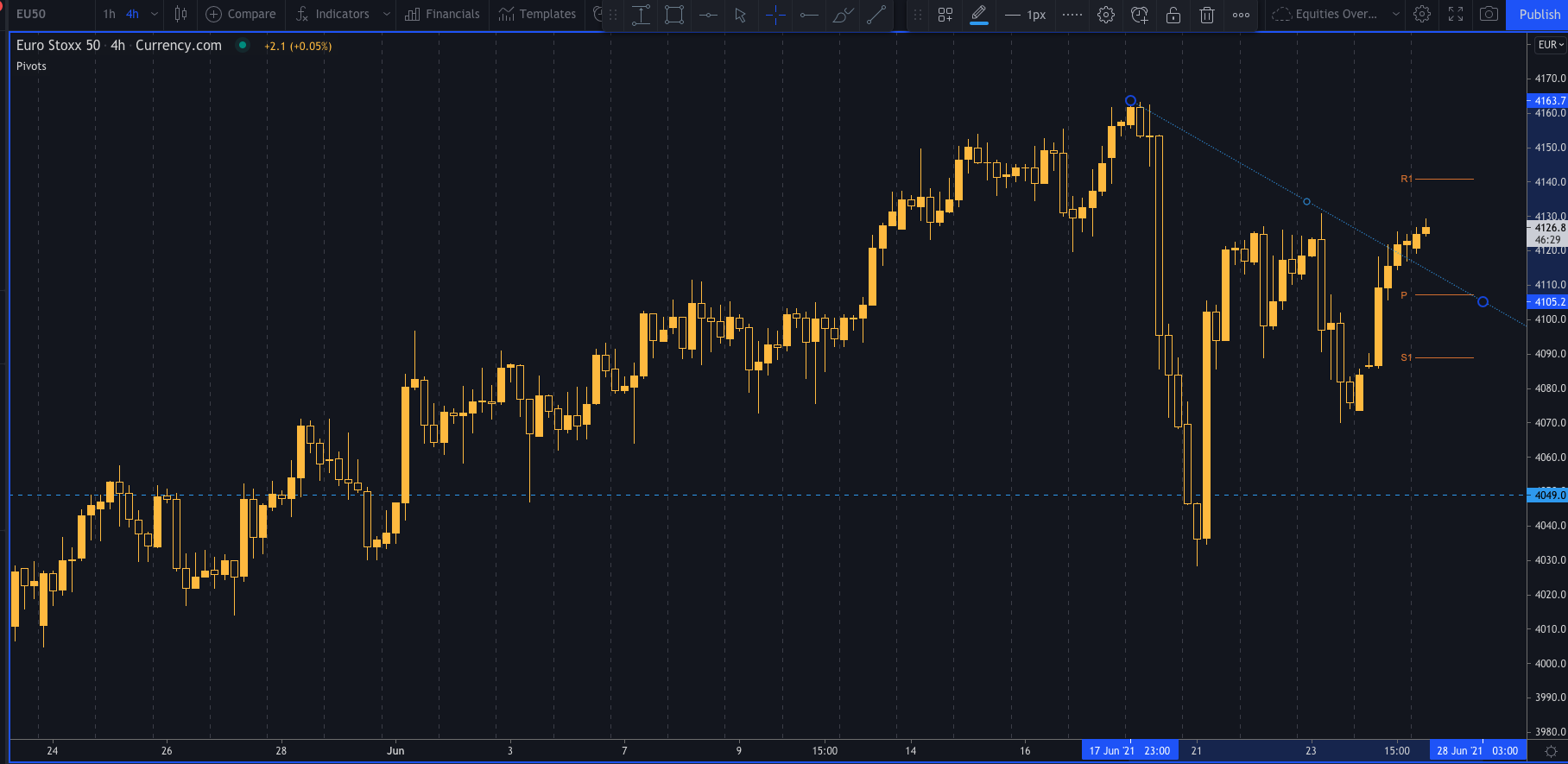This screenshot has width=1568, height=764.
Task: Click the S1 pivot level label
Action: point(1406,357)
